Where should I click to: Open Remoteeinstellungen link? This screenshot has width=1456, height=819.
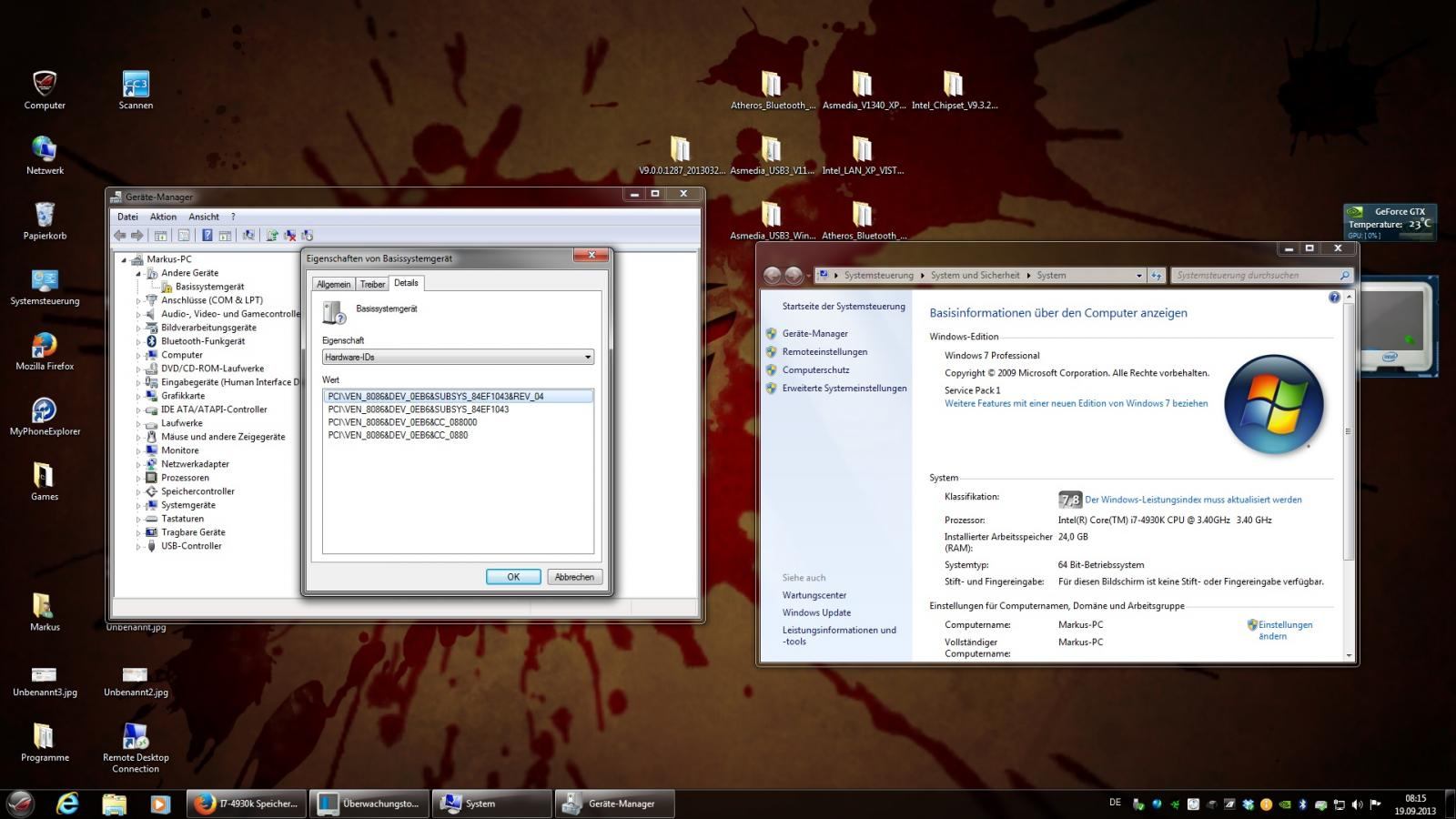[824, 352]
